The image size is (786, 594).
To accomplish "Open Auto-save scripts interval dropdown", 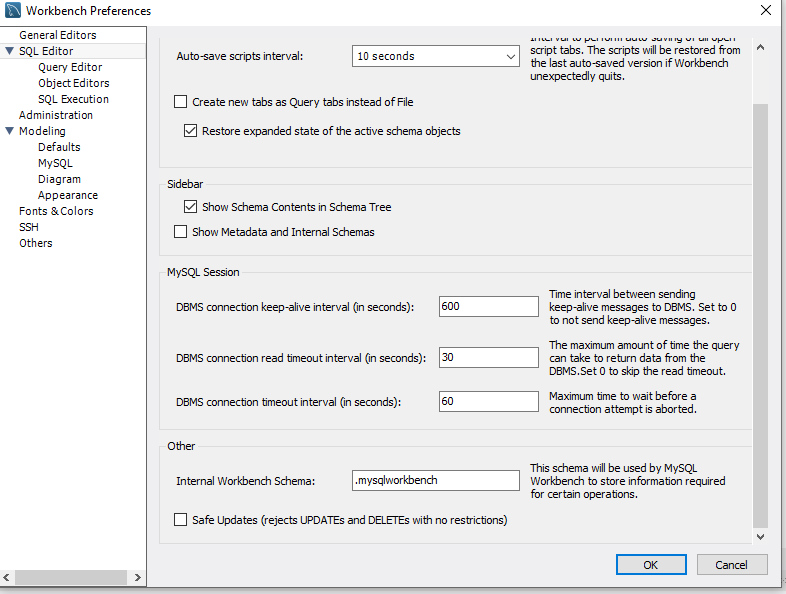I will click(x=436, y=56).
